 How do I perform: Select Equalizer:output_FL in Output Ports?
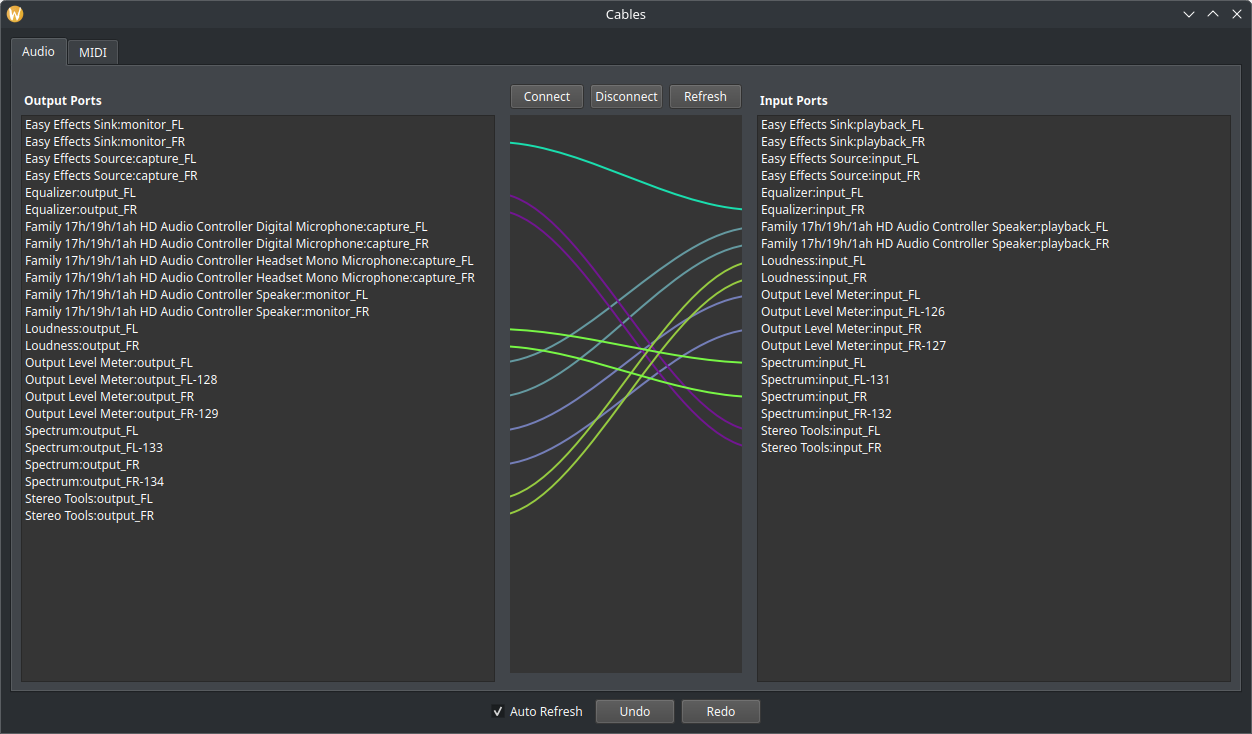[x=80, y=193]
